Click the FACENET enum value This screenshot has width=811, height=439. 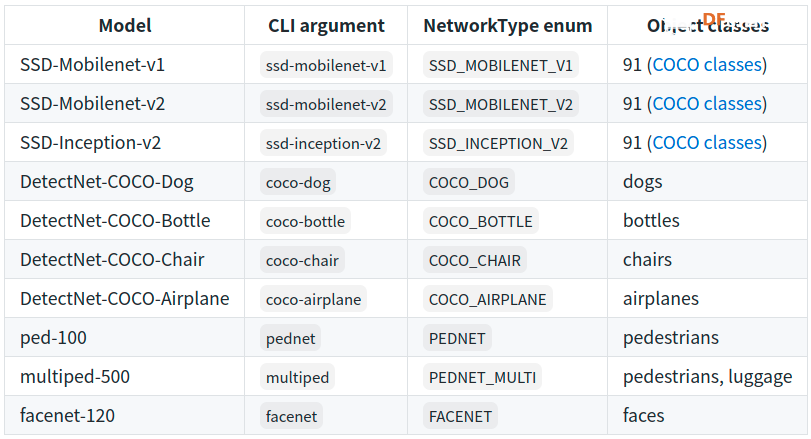(460, 416)
